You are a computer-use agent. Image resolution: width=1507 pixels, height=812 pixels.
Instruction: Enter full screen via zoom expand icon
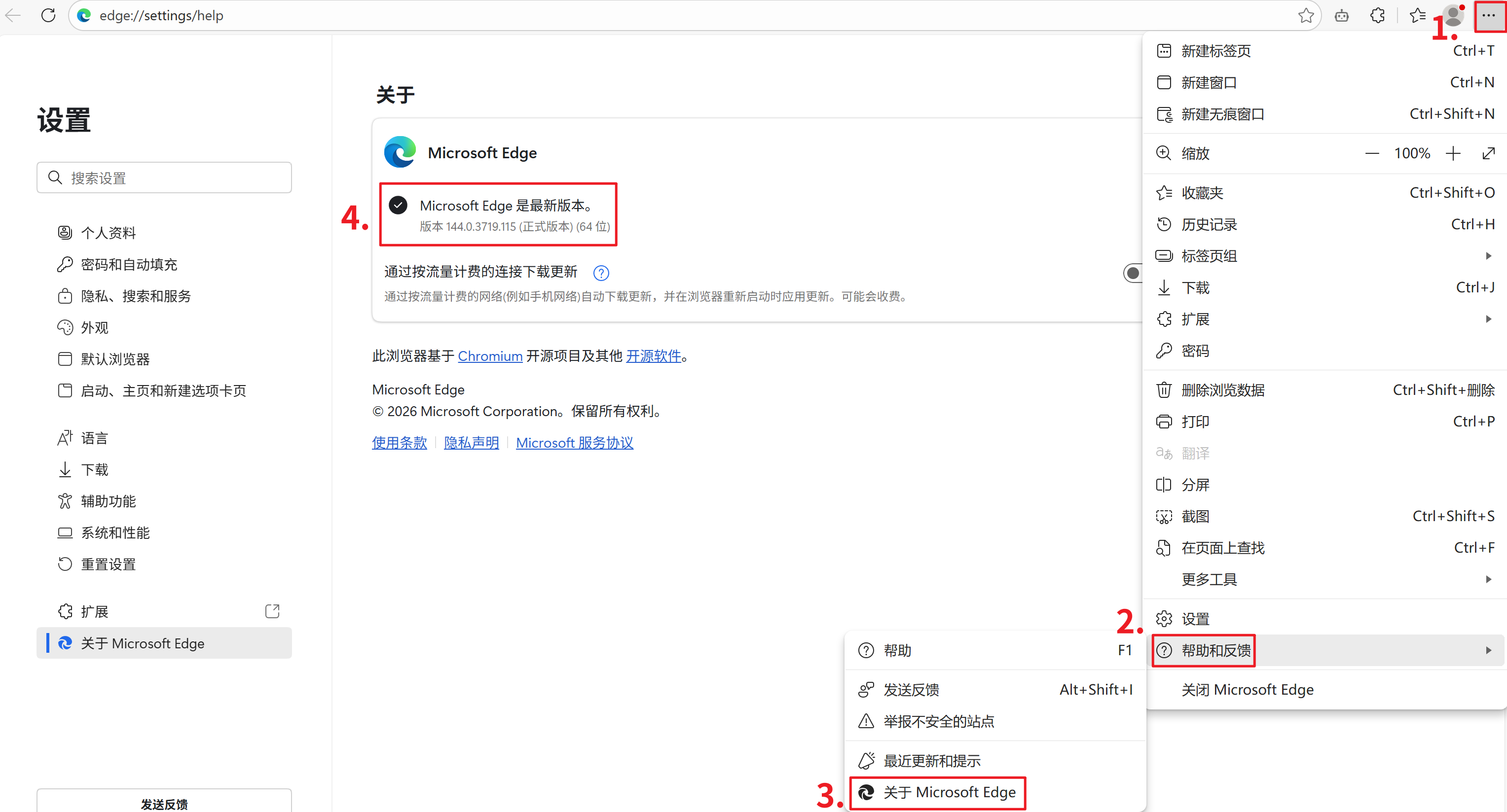point(1488,153)
